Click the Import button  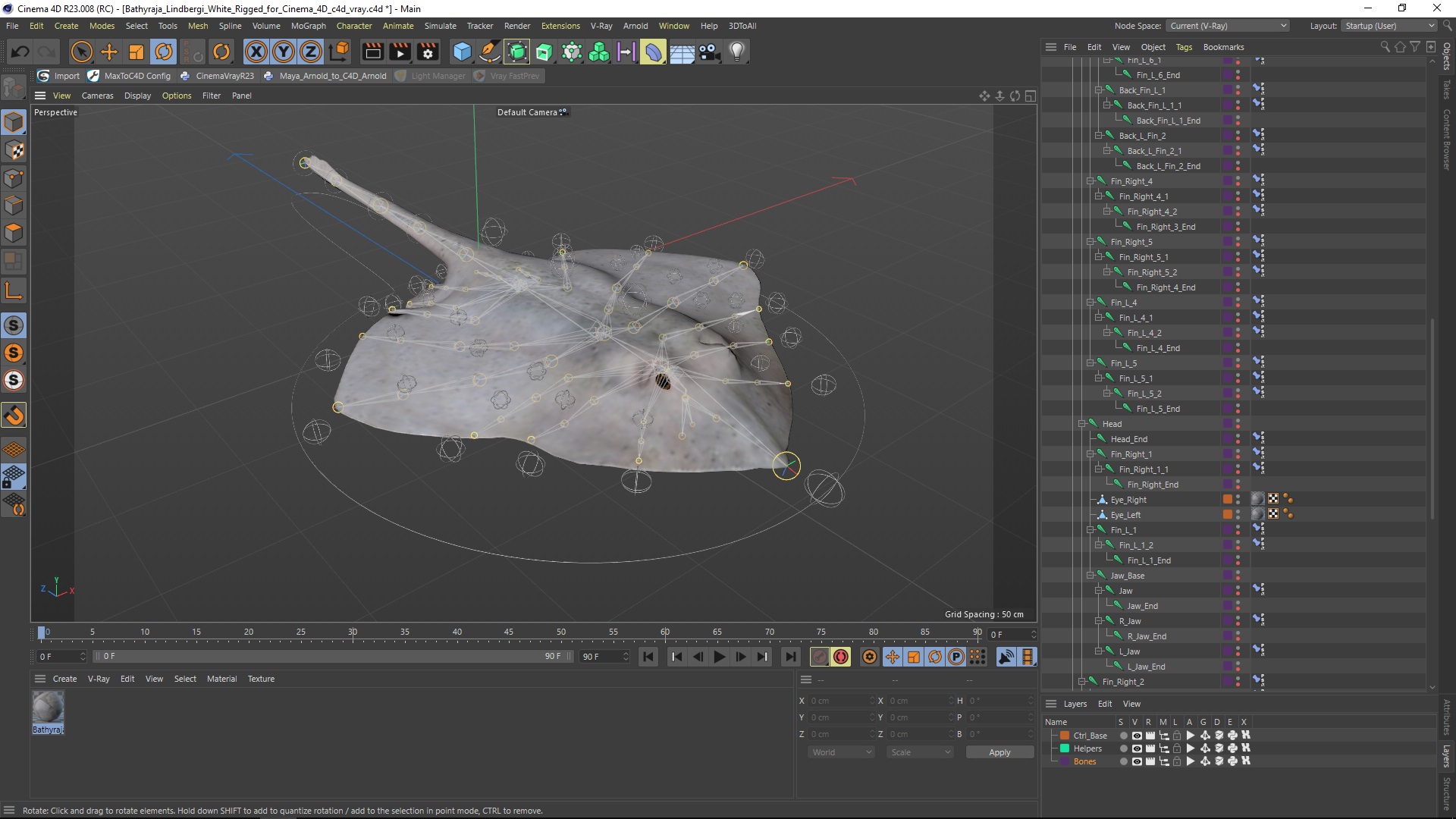click(x=59, y=76)
